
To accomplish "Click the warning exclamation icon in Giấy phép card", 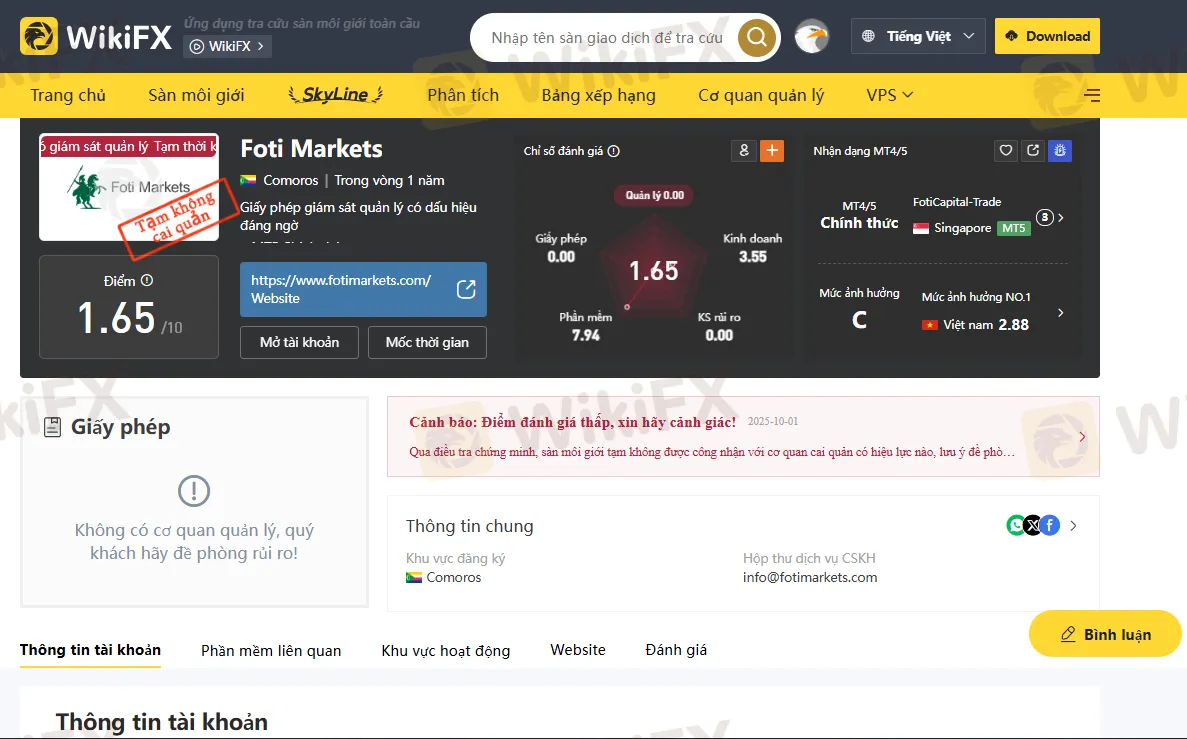I will [x=194, y=491].
